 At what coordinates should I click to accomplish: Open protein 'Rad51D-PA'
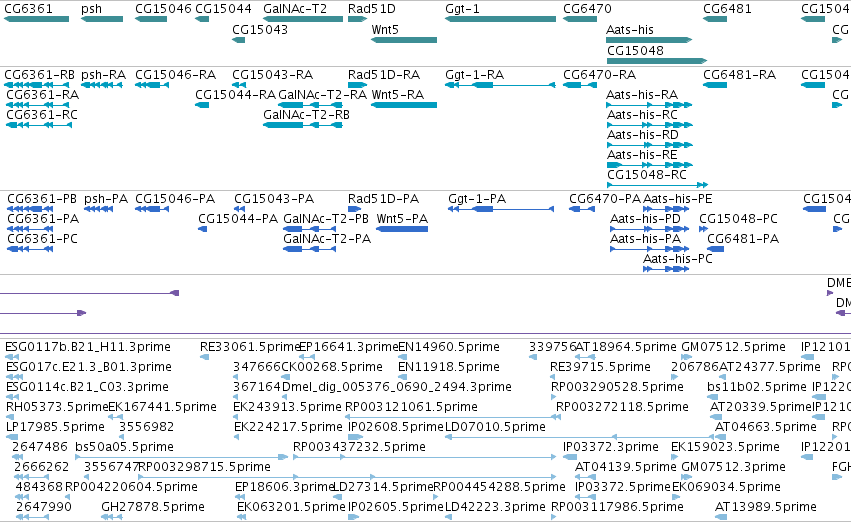383,199
